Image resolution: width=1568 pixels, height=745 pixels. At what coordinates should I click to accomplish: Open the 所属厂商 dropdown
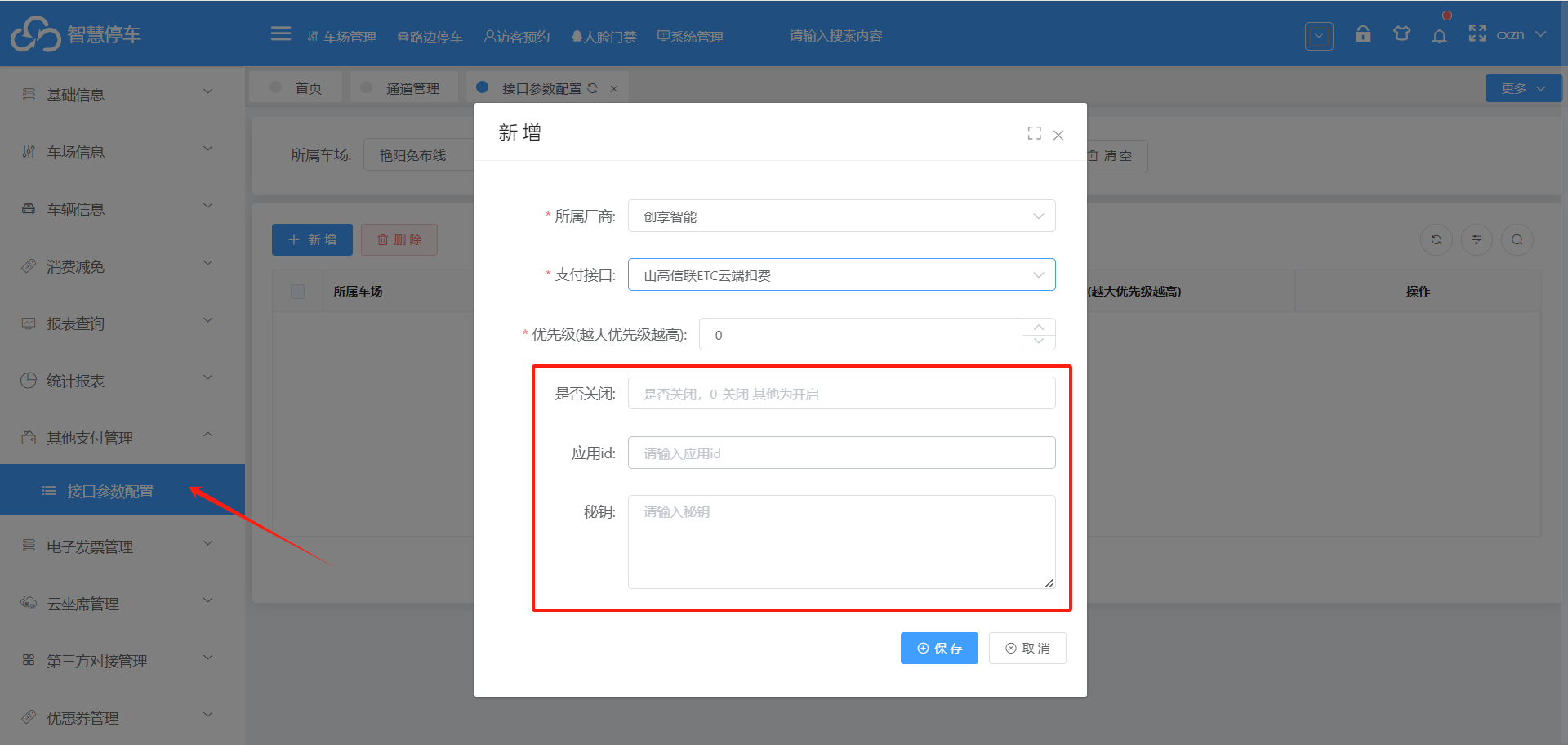click(x=841, y=216)
